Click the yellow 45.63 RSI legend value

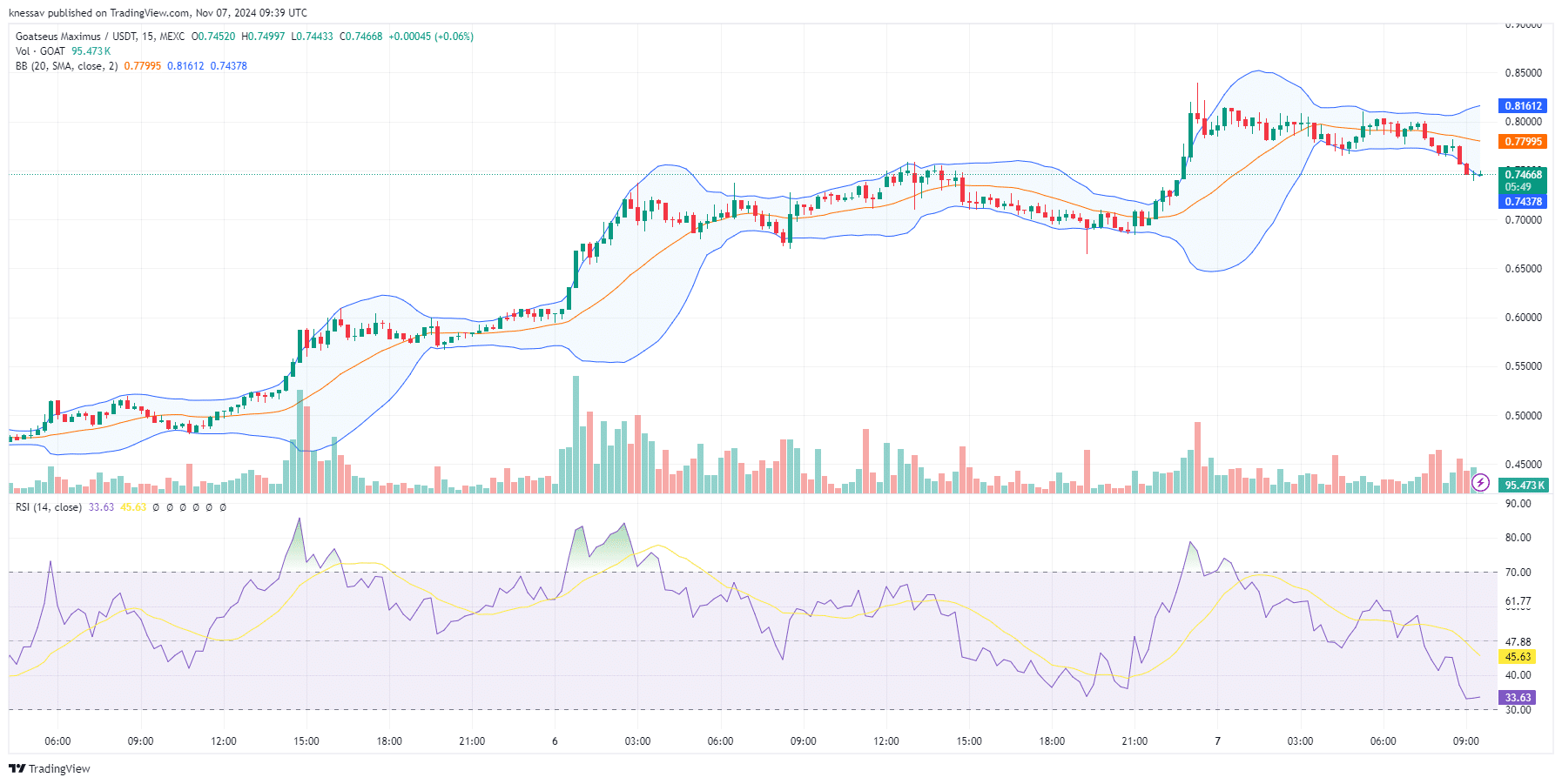pos(133,507)
